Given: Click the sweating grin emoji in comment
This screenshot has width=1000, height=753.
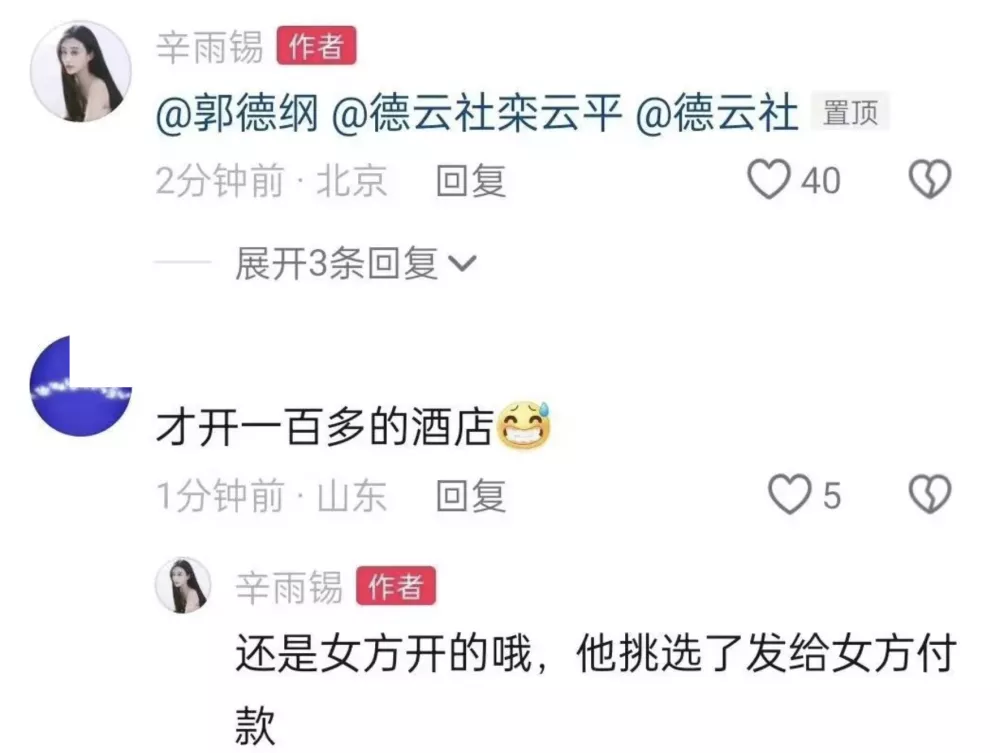Looking at the screenshot, I should click(x=523, y=425).
